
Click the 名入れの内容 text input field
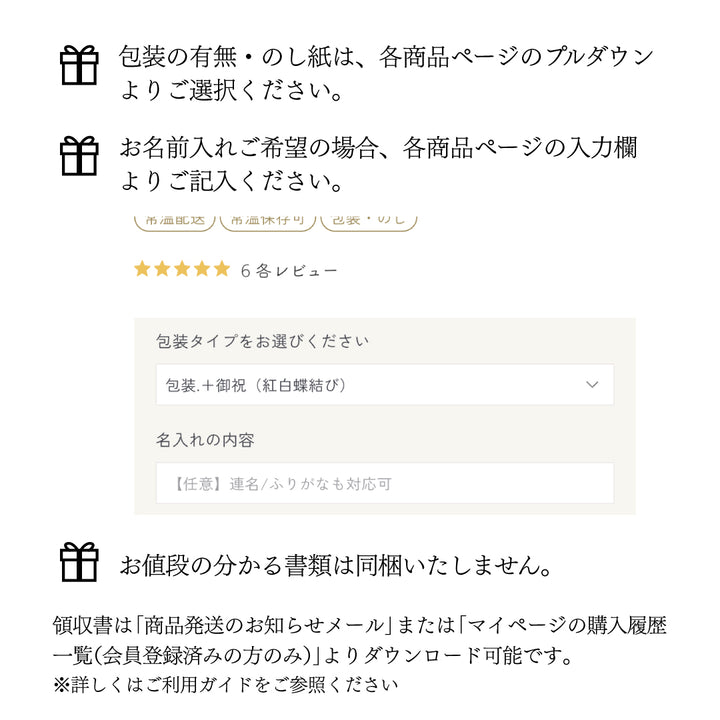tap(384, 484)
